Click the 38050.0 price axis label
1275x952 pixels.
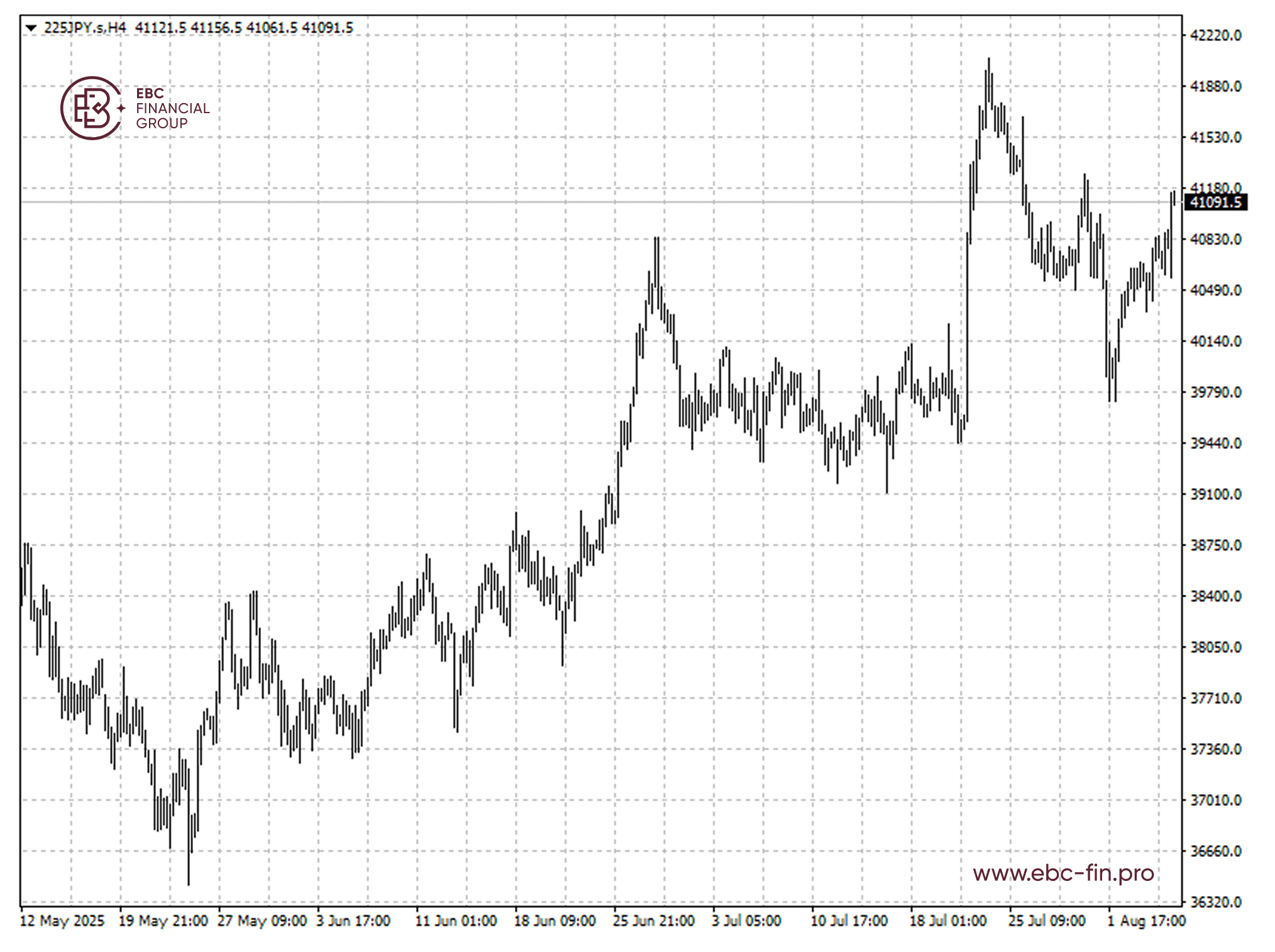tap(1215, 647)
